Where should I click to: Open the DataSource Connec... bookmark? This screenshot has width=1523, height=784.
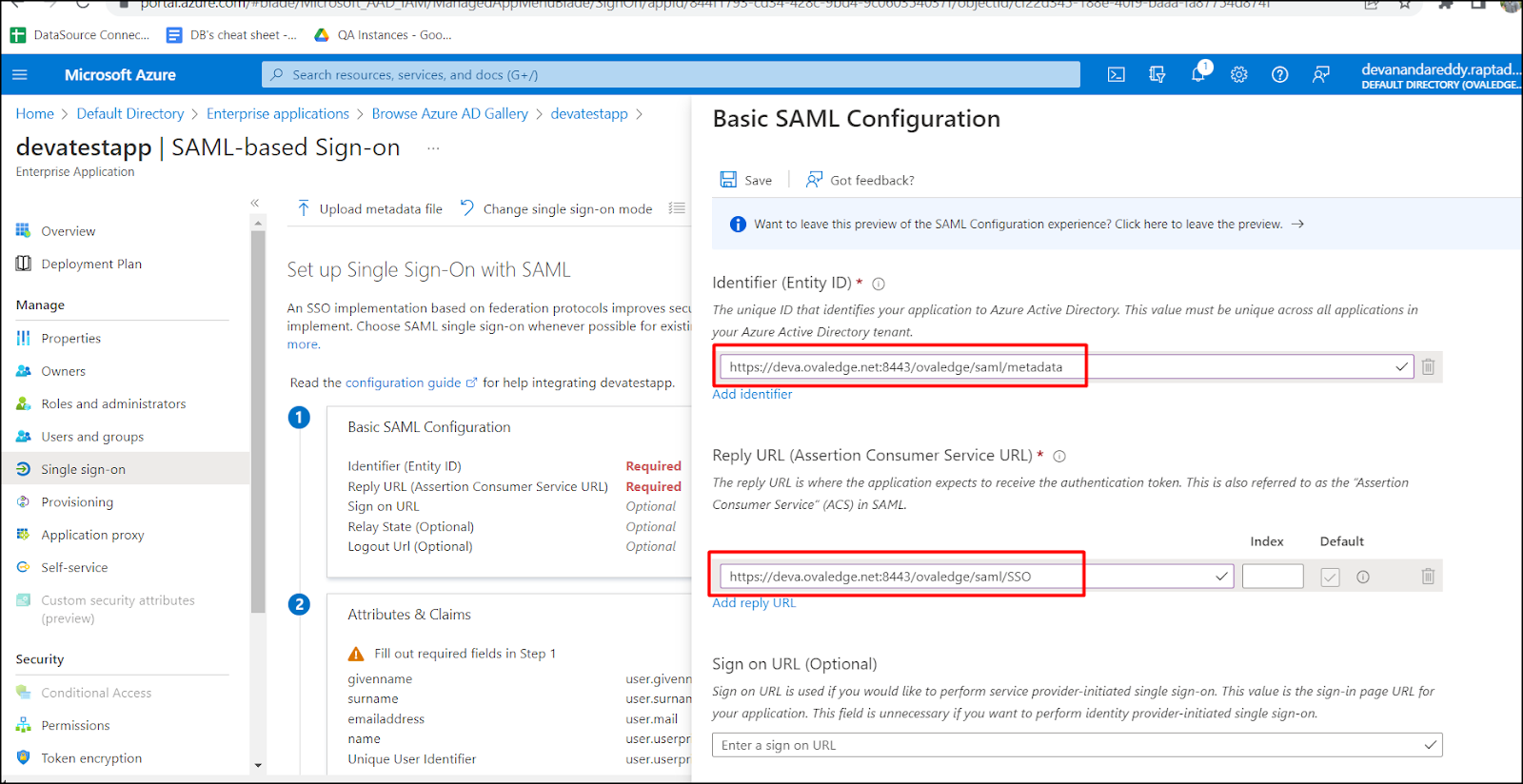coord(80,35)
